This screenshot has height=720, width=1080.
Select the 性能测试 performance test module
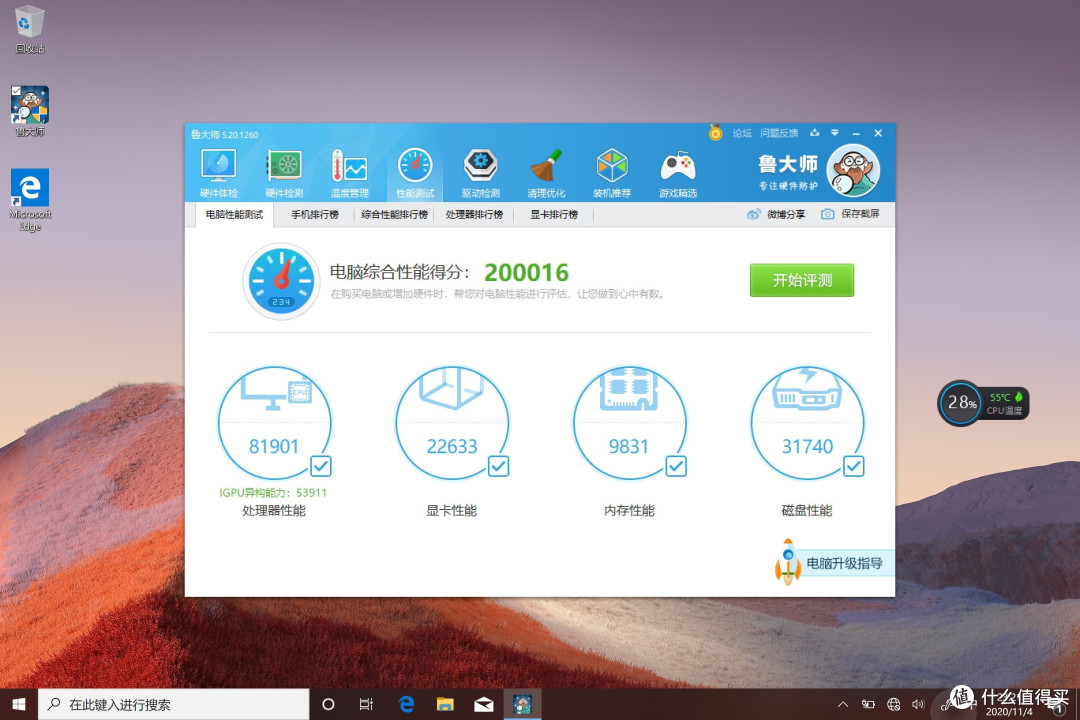[415, 173]
